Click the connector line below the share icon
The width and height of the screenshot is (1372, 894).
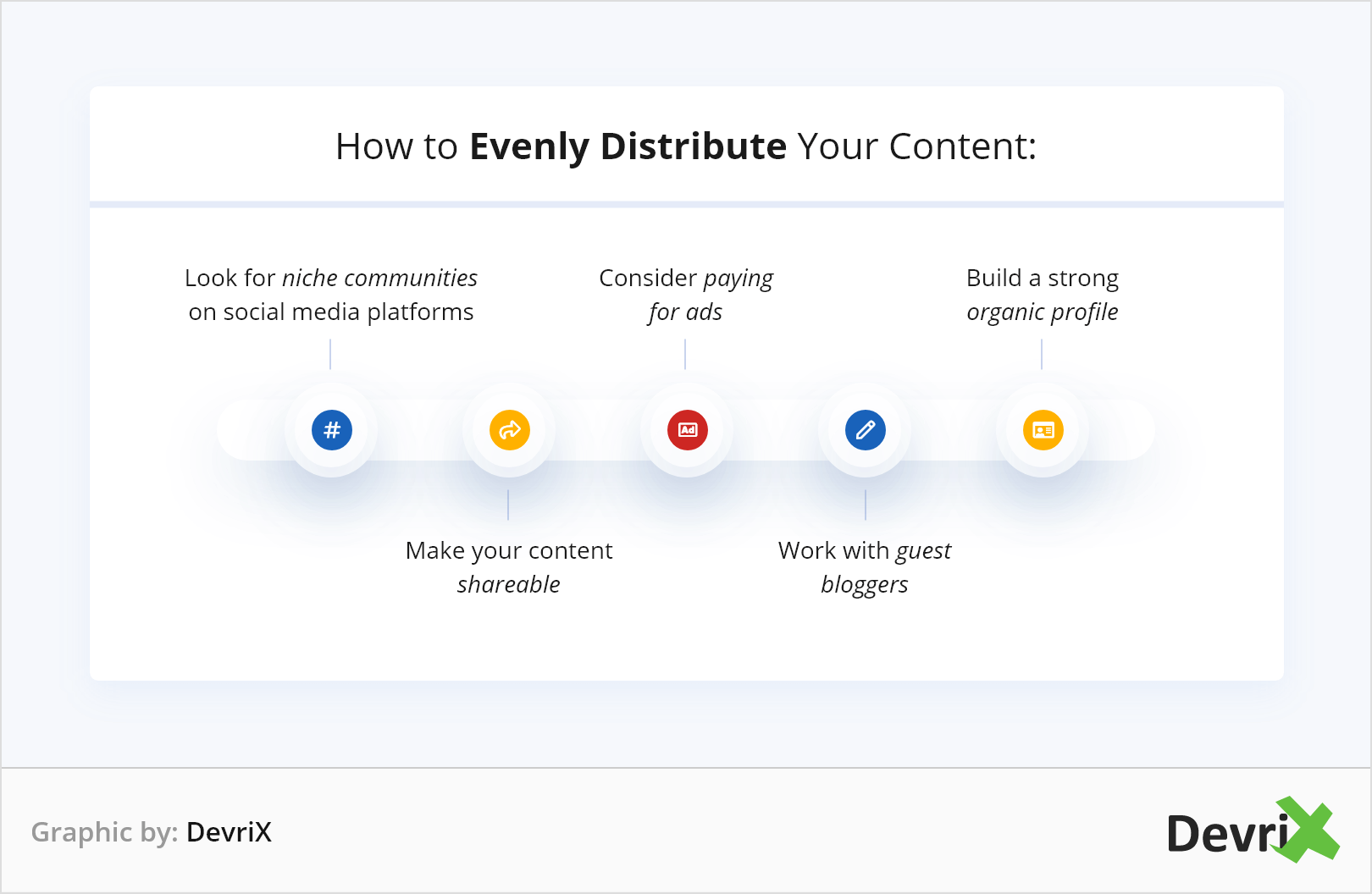point(508,505)
